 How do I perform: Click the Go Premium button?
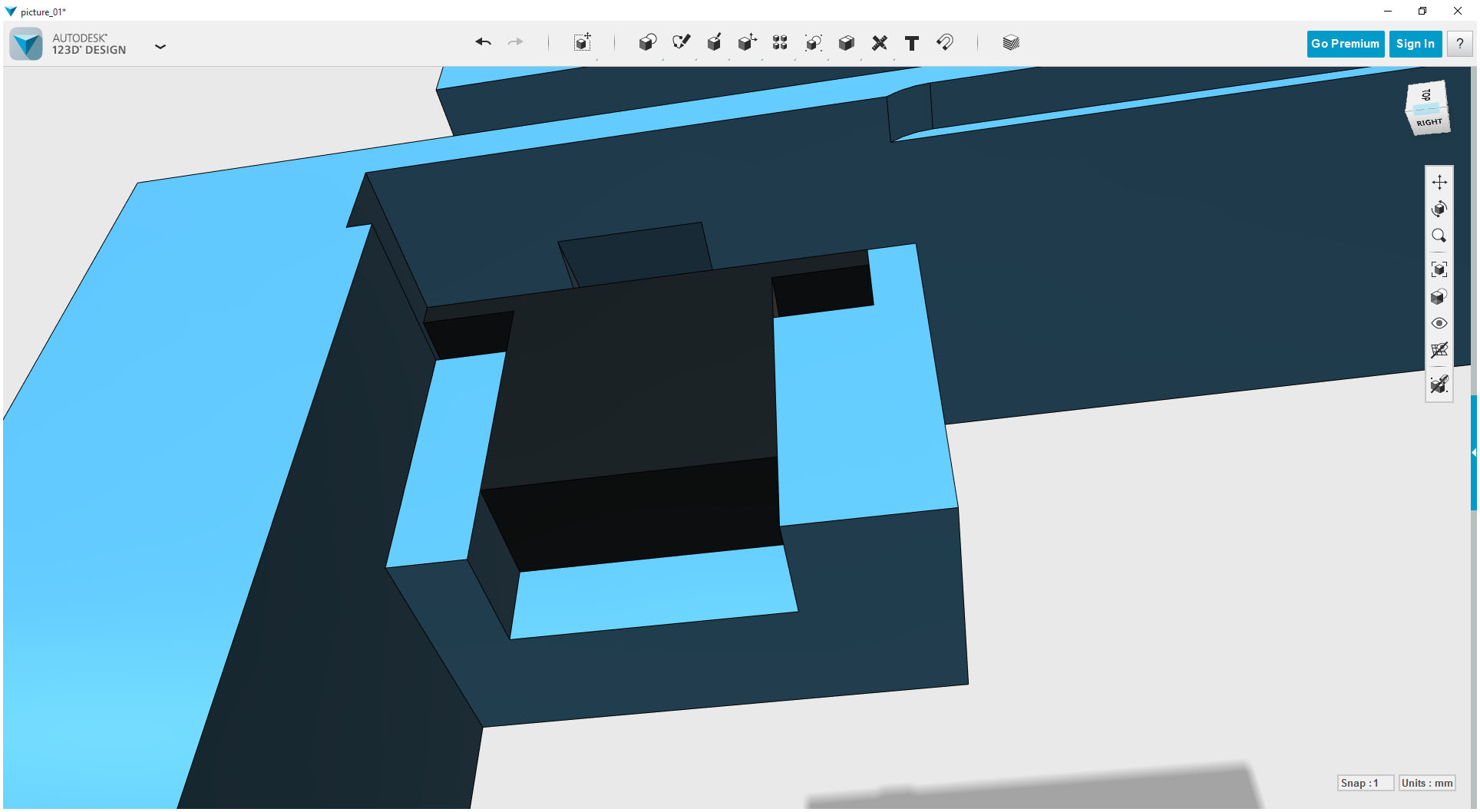click(x=1345, y=44)
